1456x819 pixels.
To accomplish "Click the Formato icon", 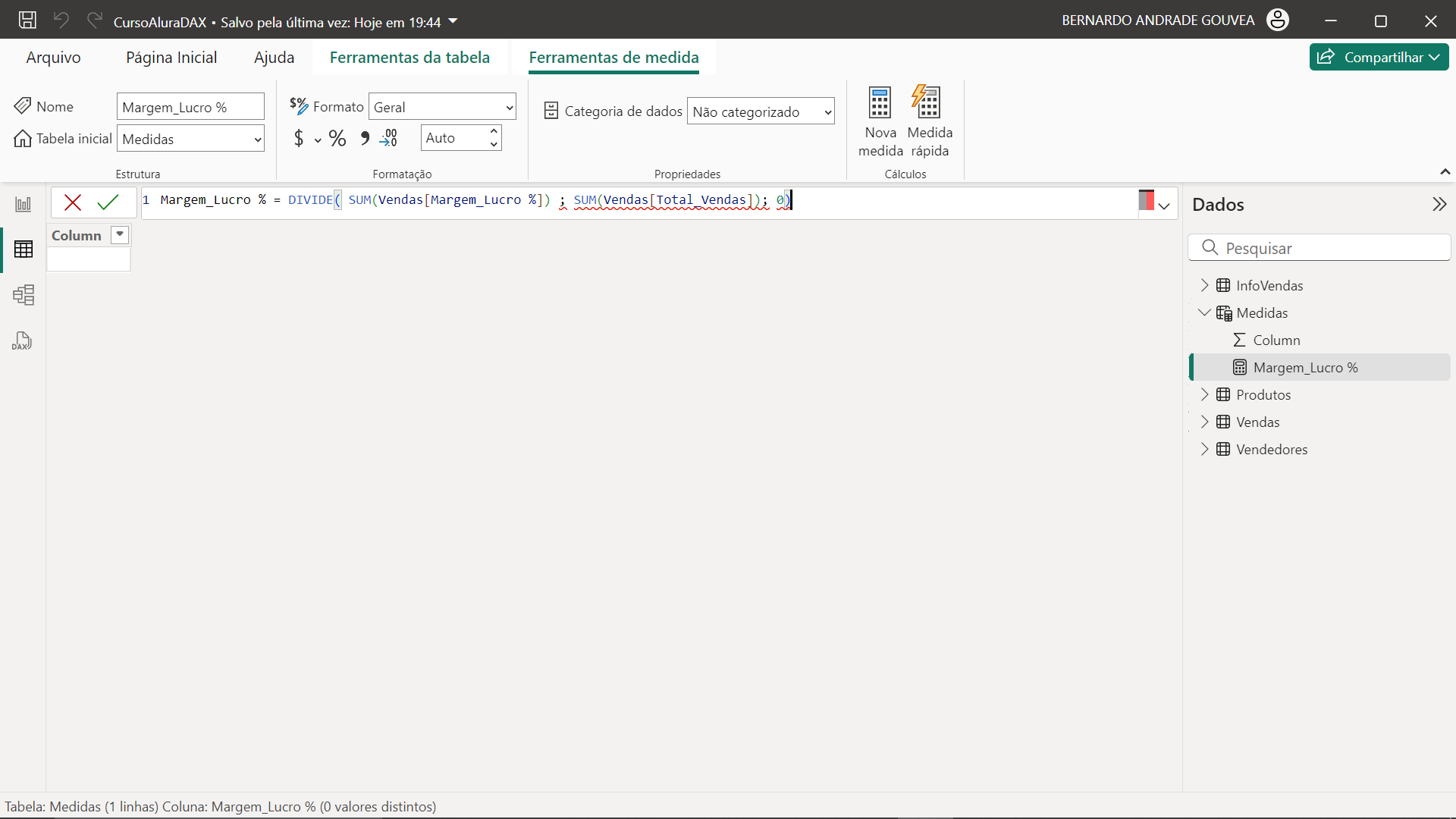I will [299, 106].
